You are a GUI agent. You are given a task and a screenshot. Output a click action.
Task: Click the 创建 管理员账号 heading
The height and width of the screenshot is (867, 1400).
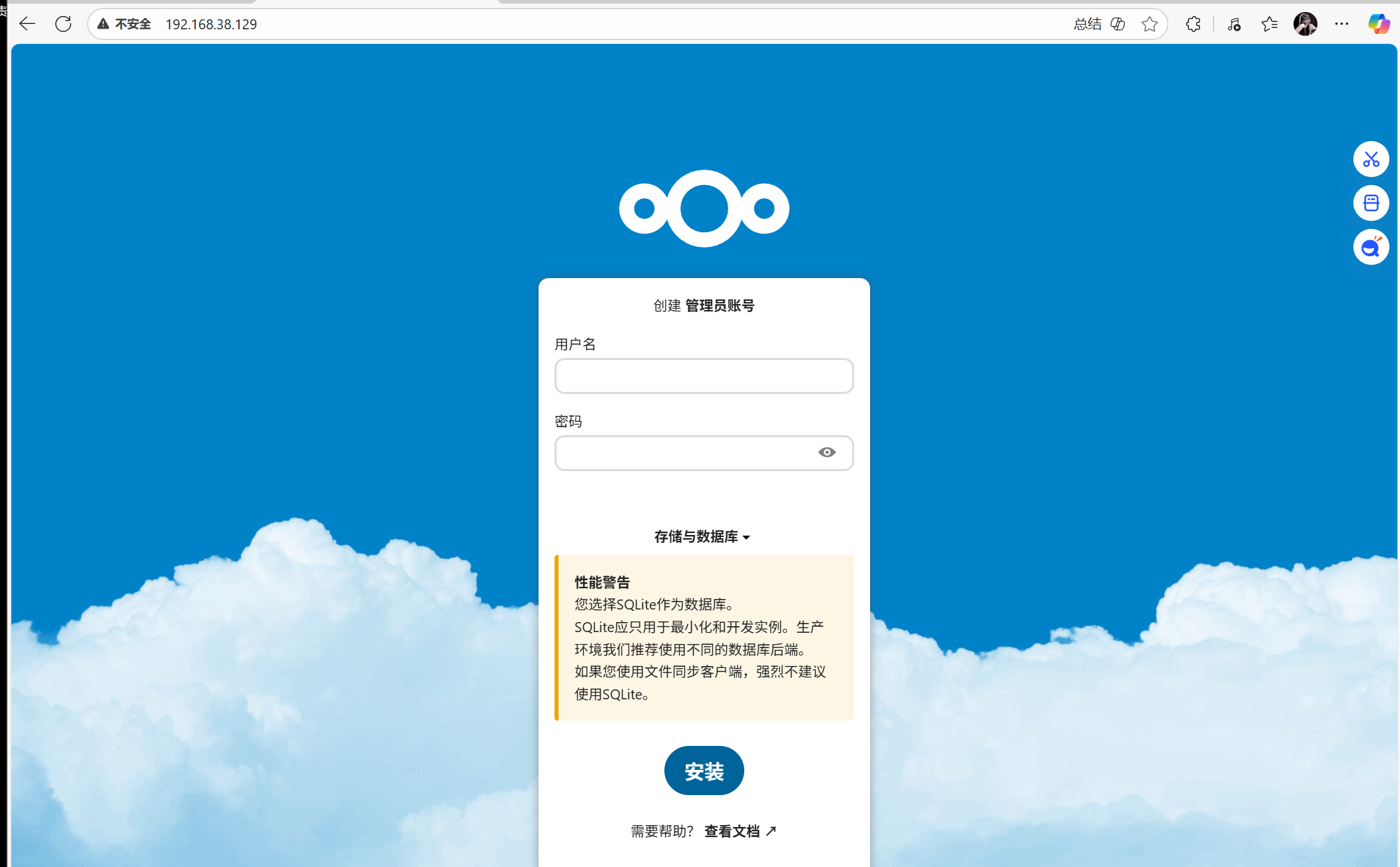[704, 305]
